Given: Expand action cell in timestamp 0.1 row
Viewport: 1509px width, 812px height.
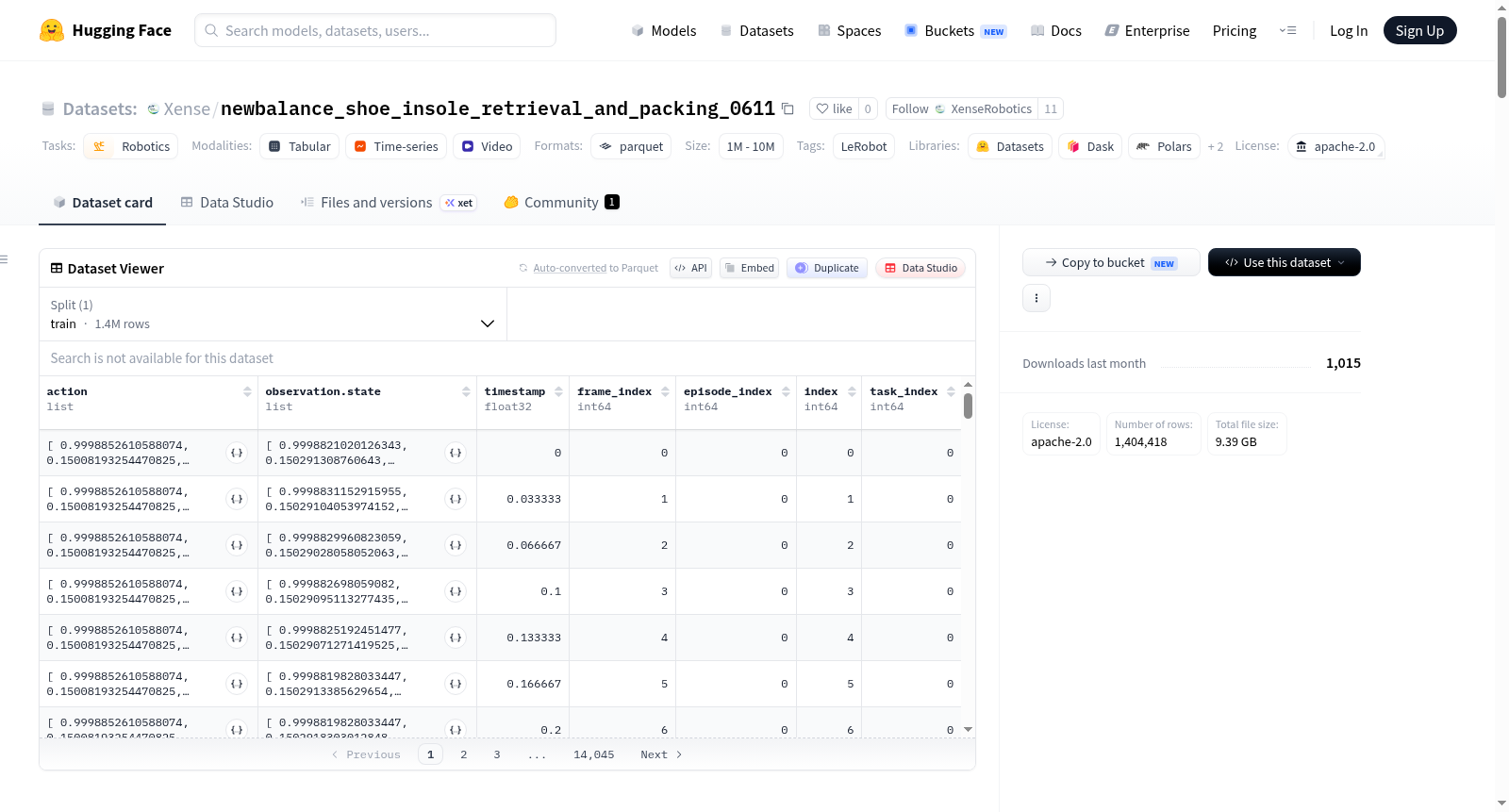Looking at the screenshot, I should (237, 591).
